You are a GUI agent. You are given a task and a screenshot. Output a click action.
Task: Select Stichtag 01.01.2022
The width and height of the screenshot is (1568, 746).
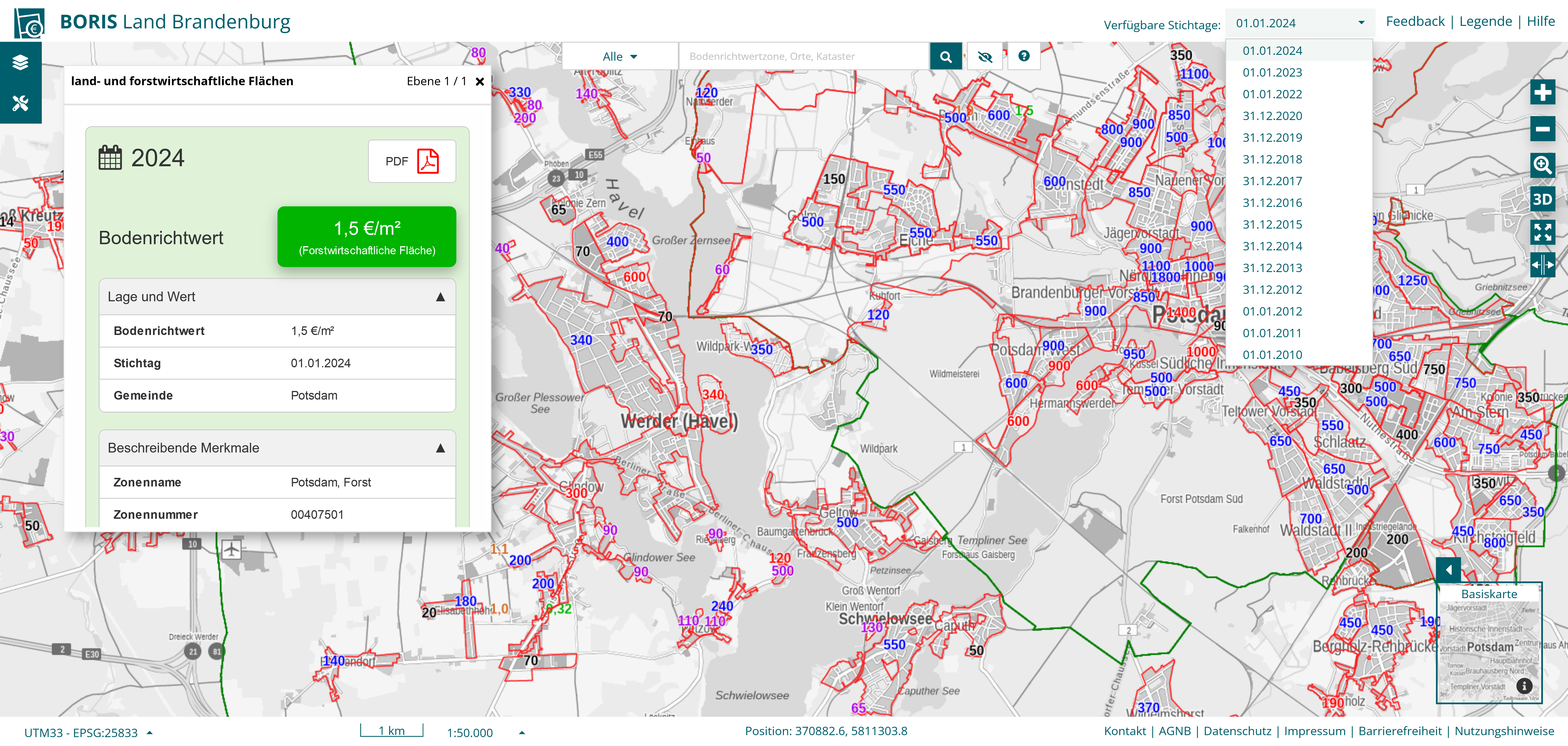1299,94
